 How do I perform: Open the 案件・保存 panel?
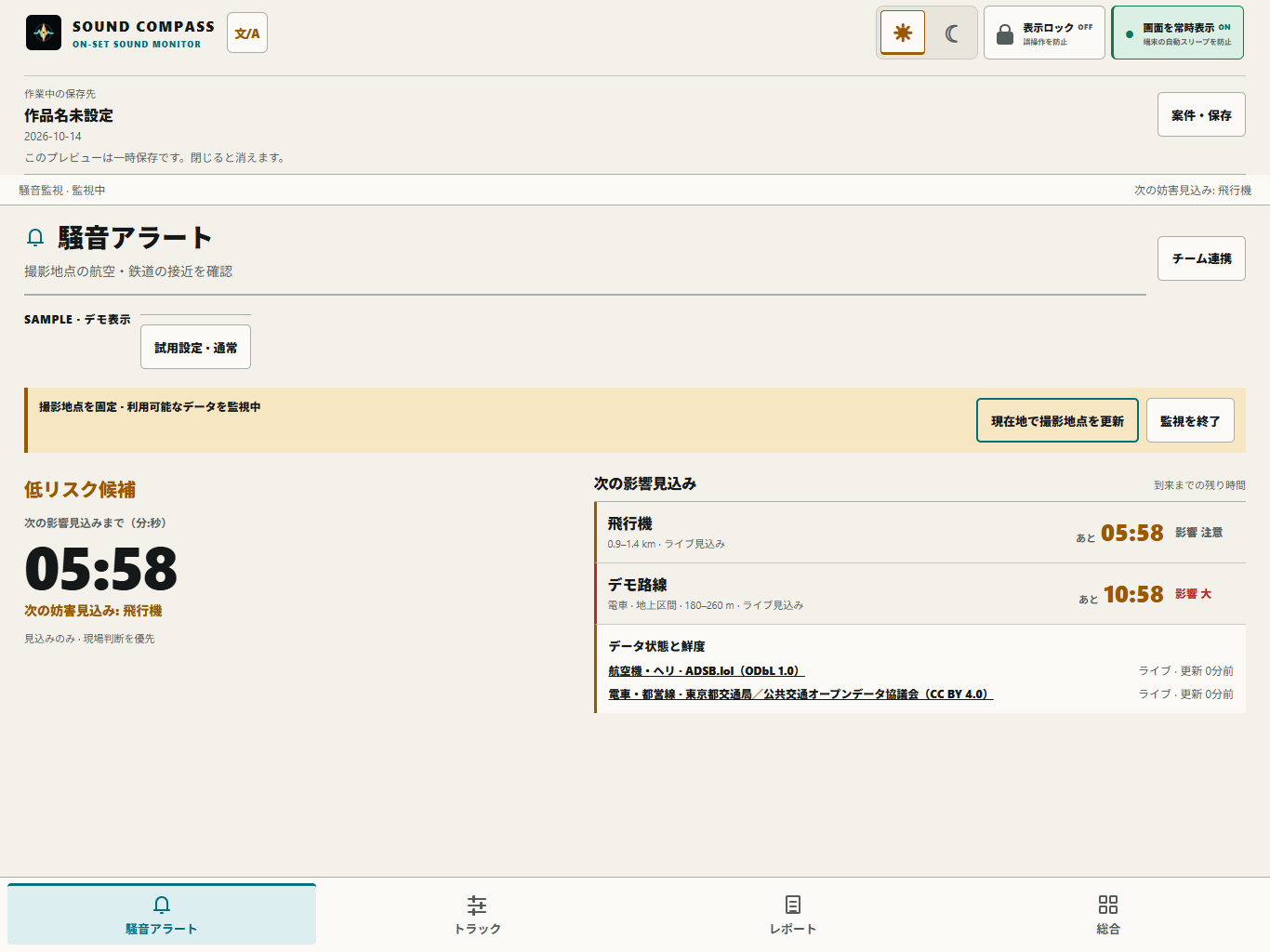coord(1201,114)
